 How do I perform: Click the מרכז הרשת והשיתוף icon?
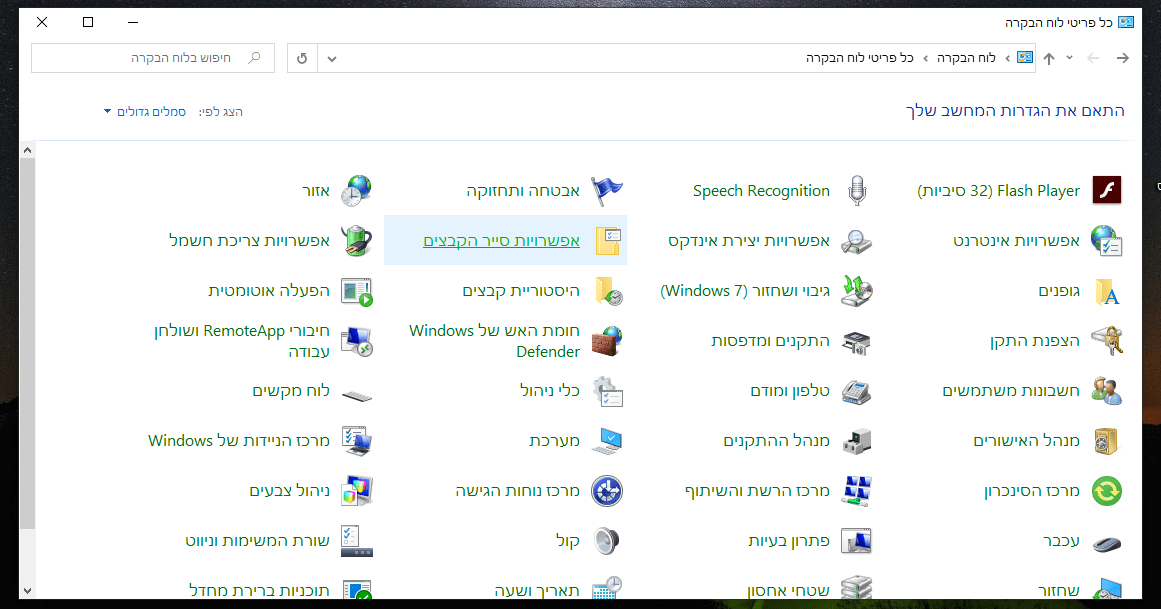click(857, 490)
